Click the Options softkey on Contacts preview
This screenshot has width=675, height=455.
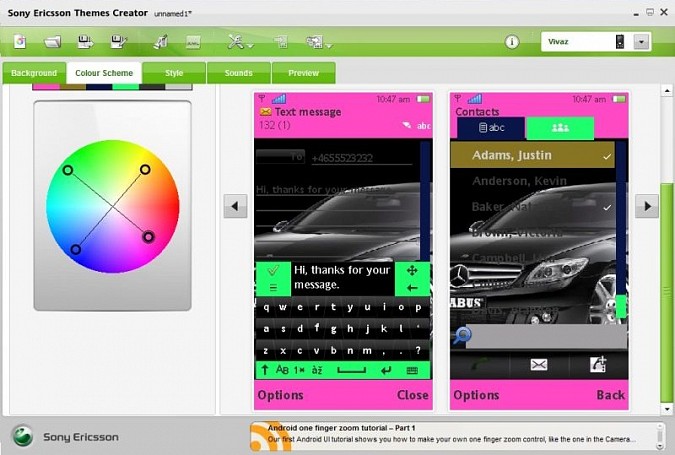point(476,395)
